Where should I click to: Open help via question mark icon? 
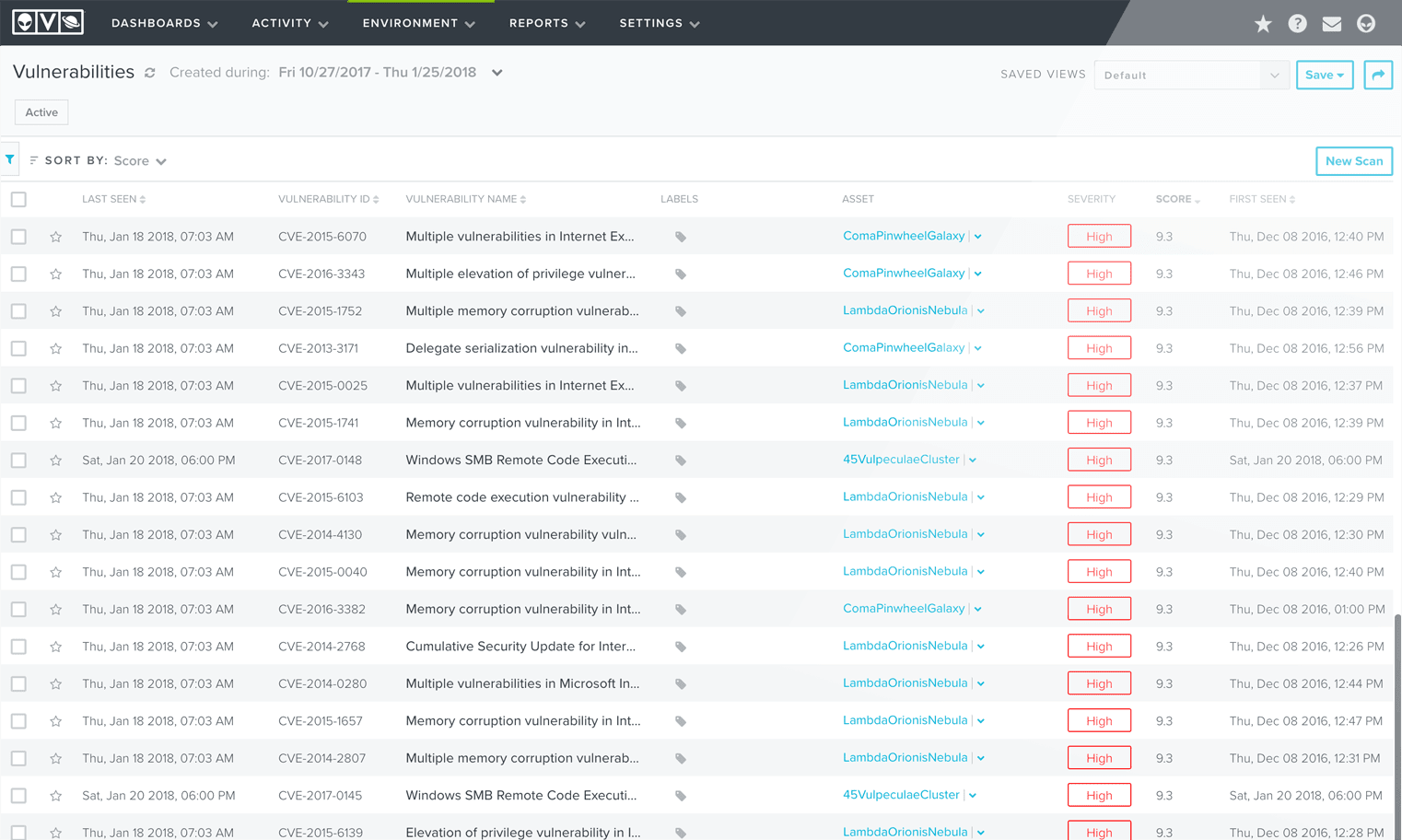click(1297, 23)
